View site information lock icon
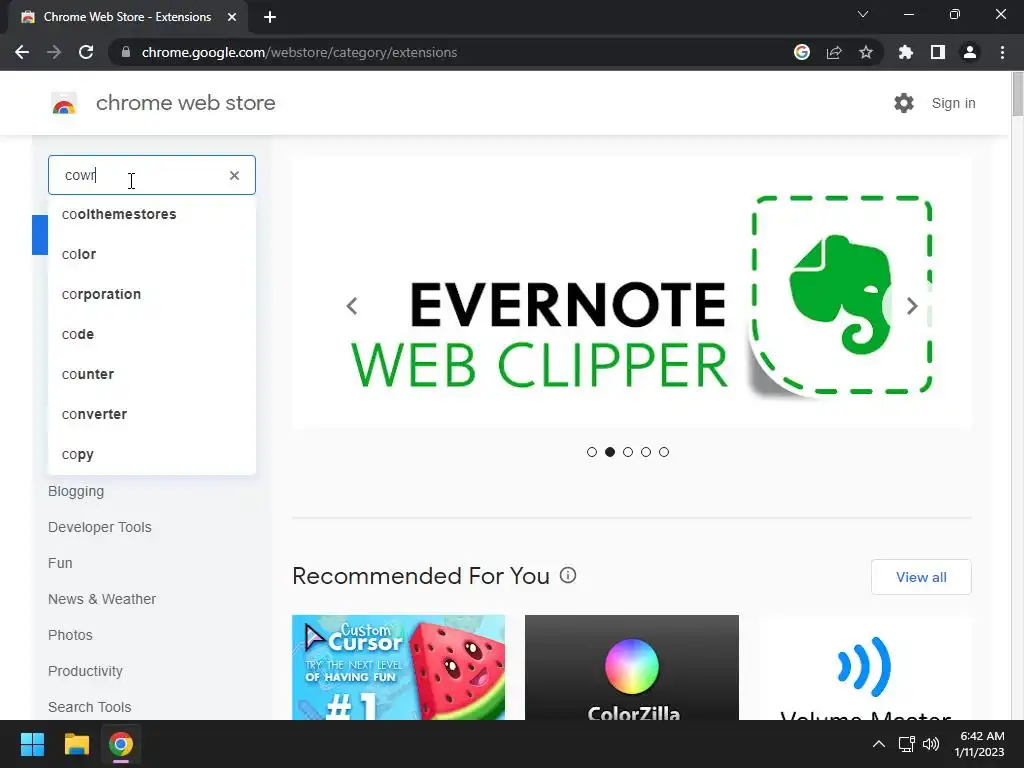This screenshot has width=1024, height=768. coord(126,52)
